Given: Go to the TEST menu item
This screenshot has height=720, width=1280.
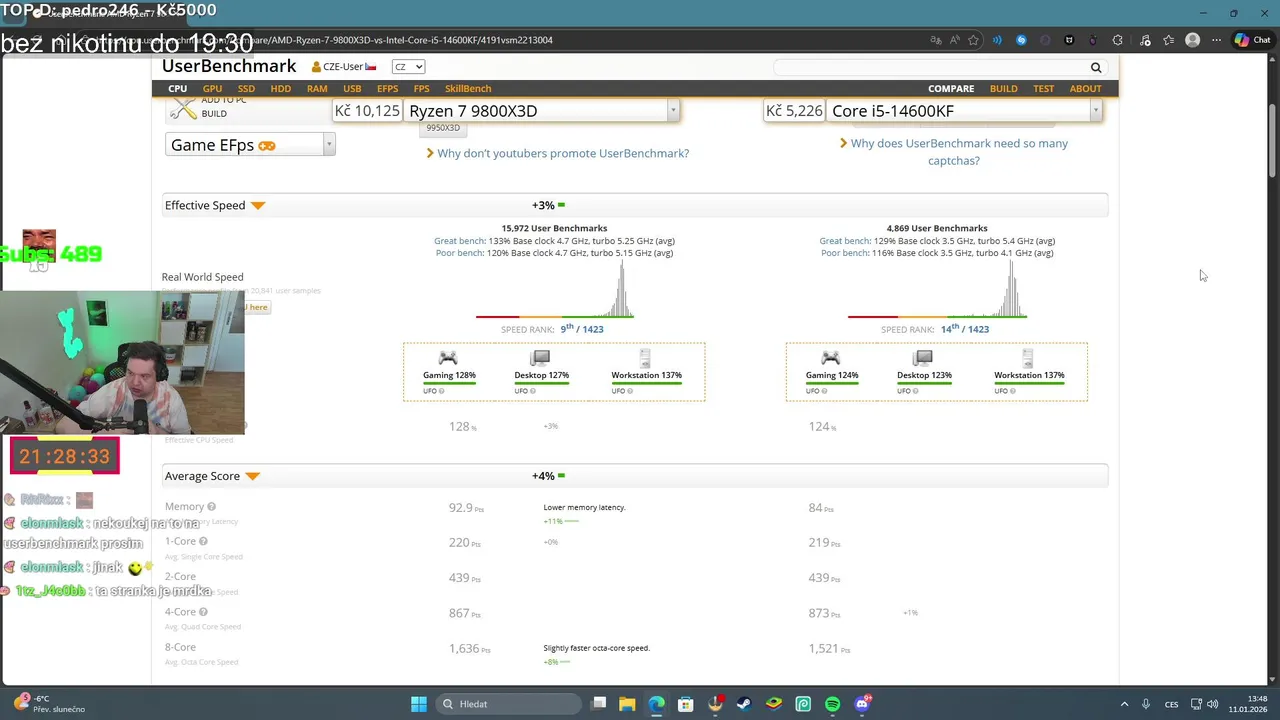Looking at the screenshot, I should click(1043, 89).
